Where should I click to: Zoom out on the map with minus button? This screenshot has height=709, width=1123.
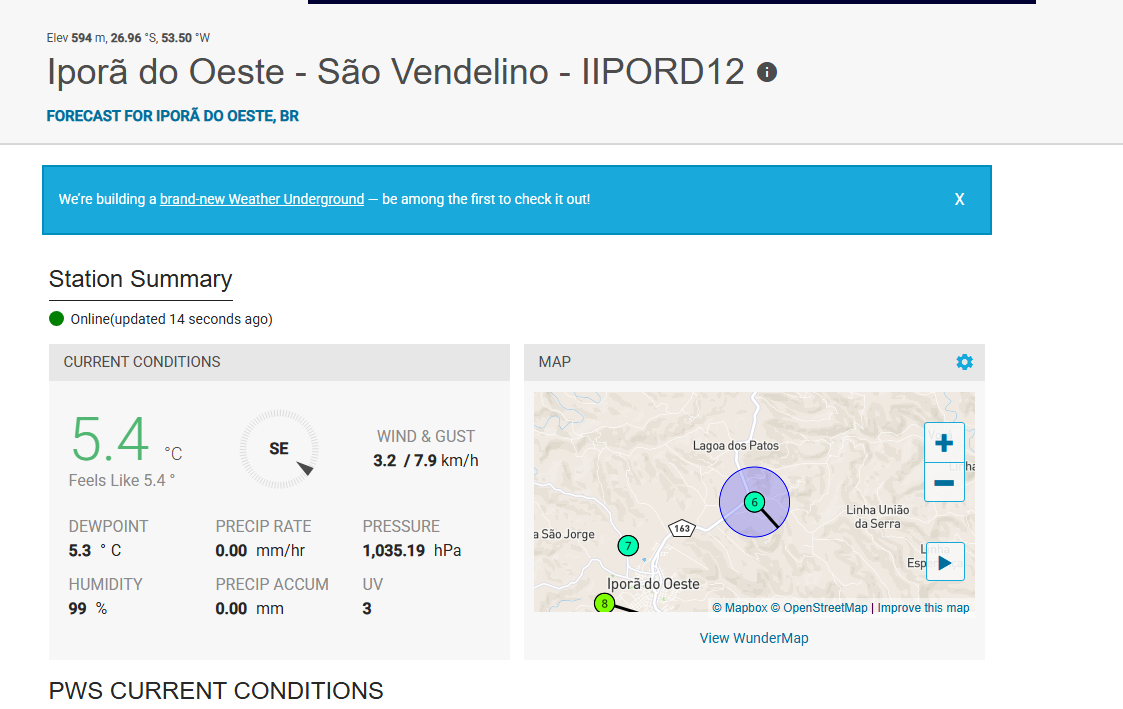(x=944, y=483)
